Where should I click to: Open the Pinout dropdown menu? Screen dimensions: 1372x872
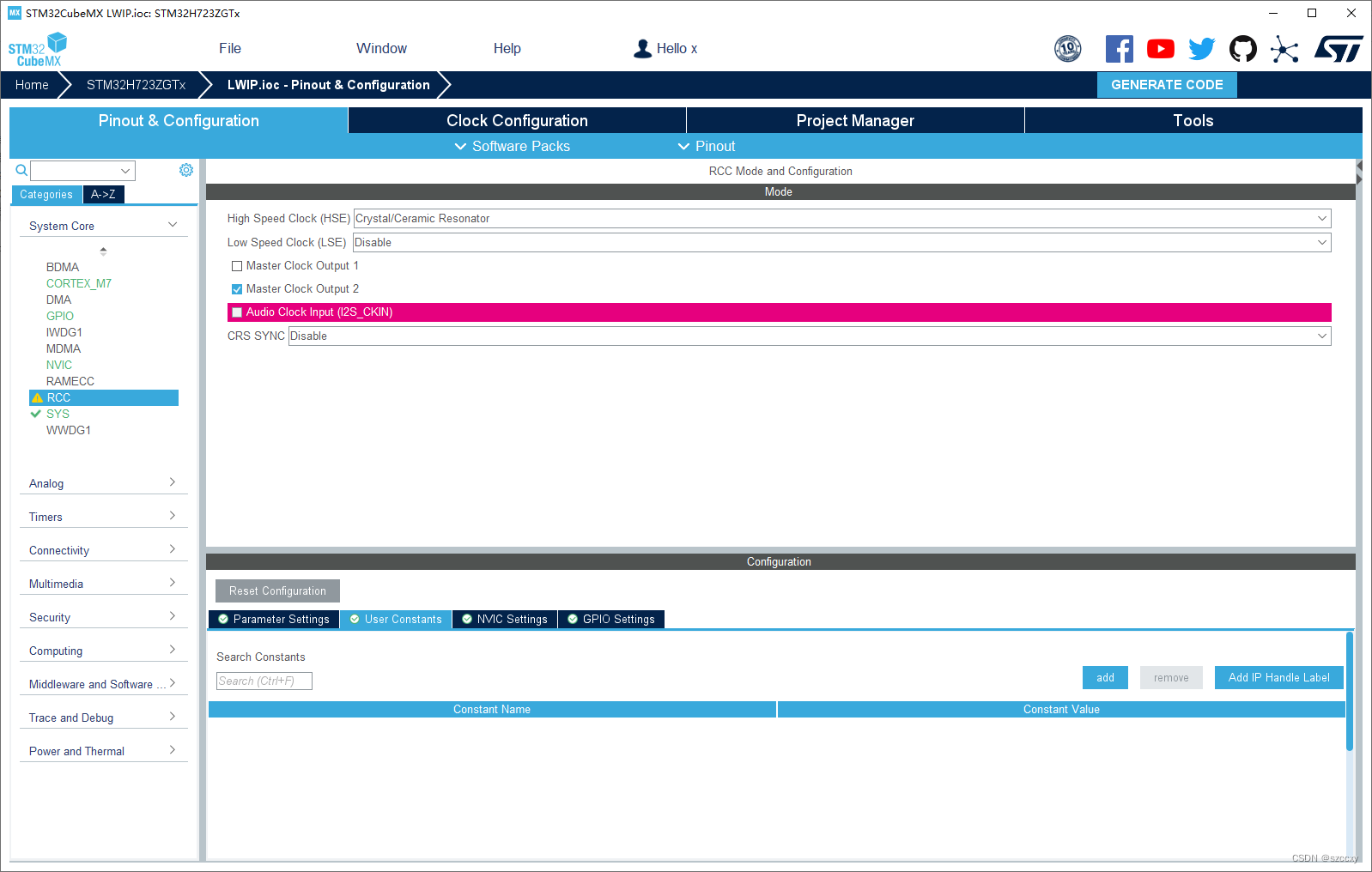(707, 147)
